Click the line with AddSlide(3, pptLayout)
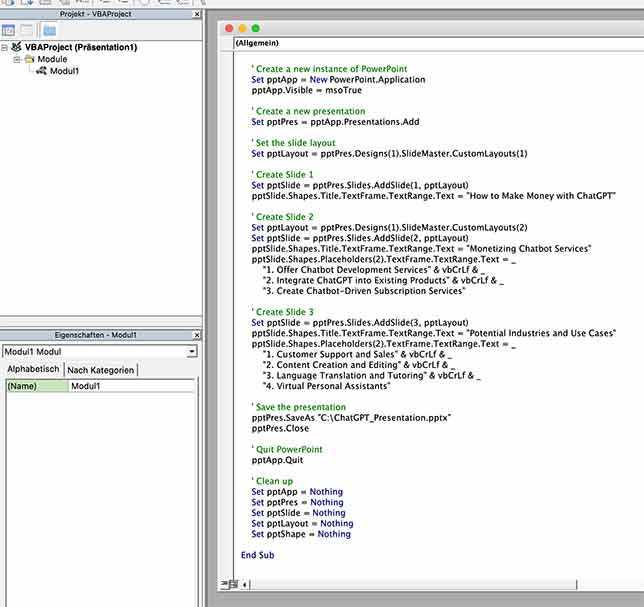Image resolution: width=644 pixels, height=607 pixels. tap(360, 323)
